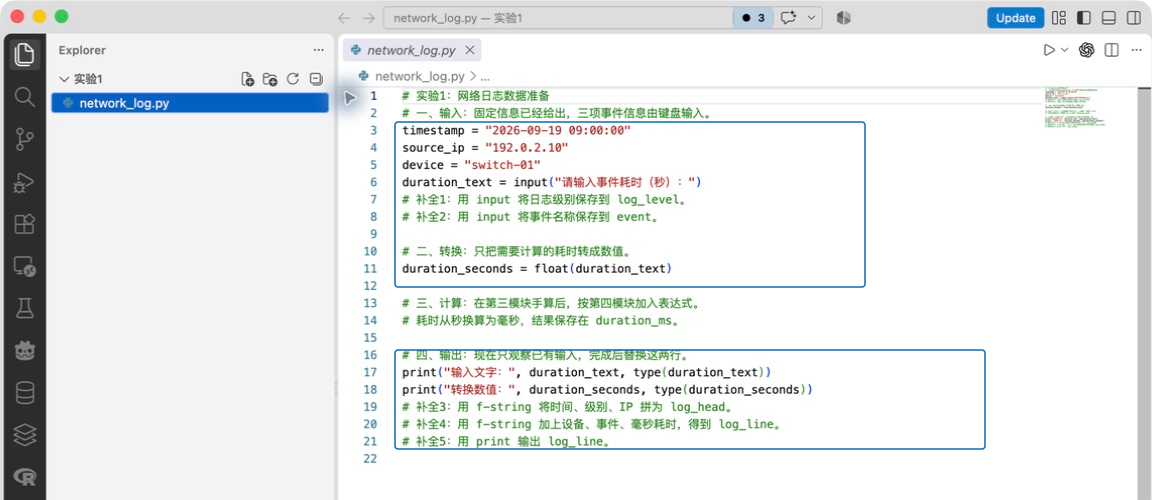This screenshot has height=500, width=1152.
Task: Toggle the secondary side bar visibility
Action: (1134, 18)
